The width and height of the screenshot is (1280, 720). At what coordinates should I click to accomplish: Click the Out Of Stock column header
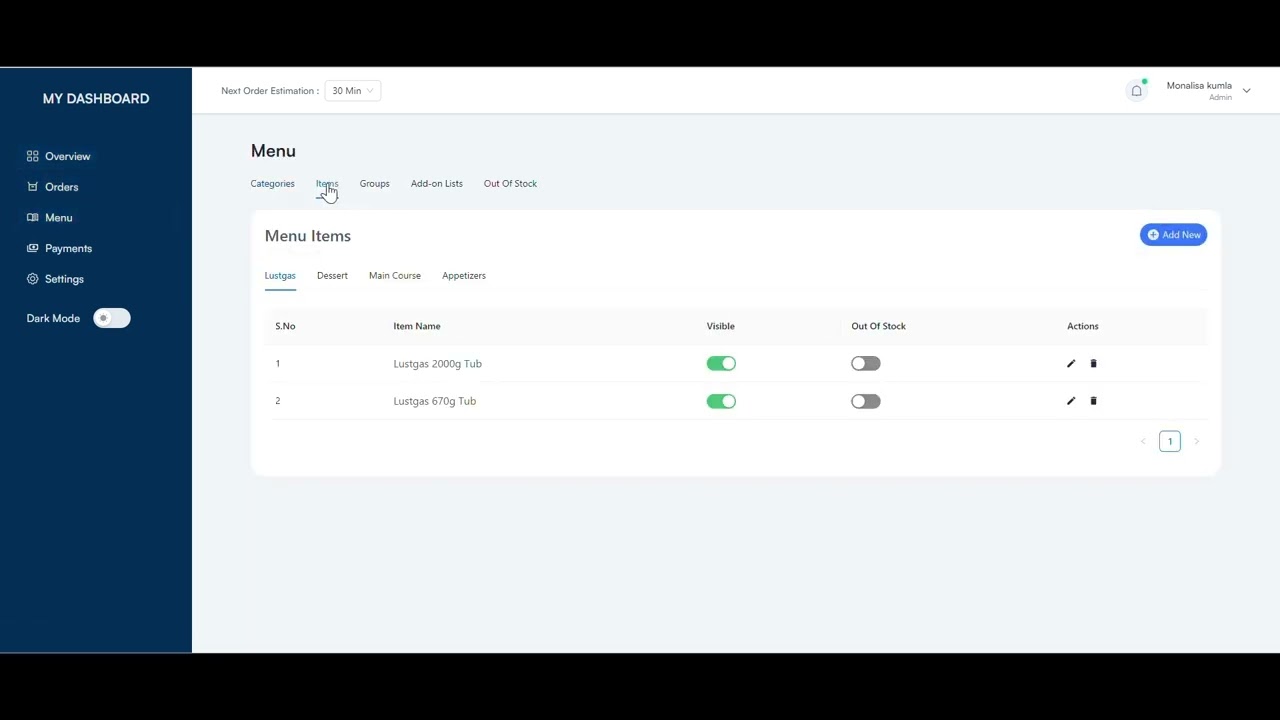(x=878, y=326)
